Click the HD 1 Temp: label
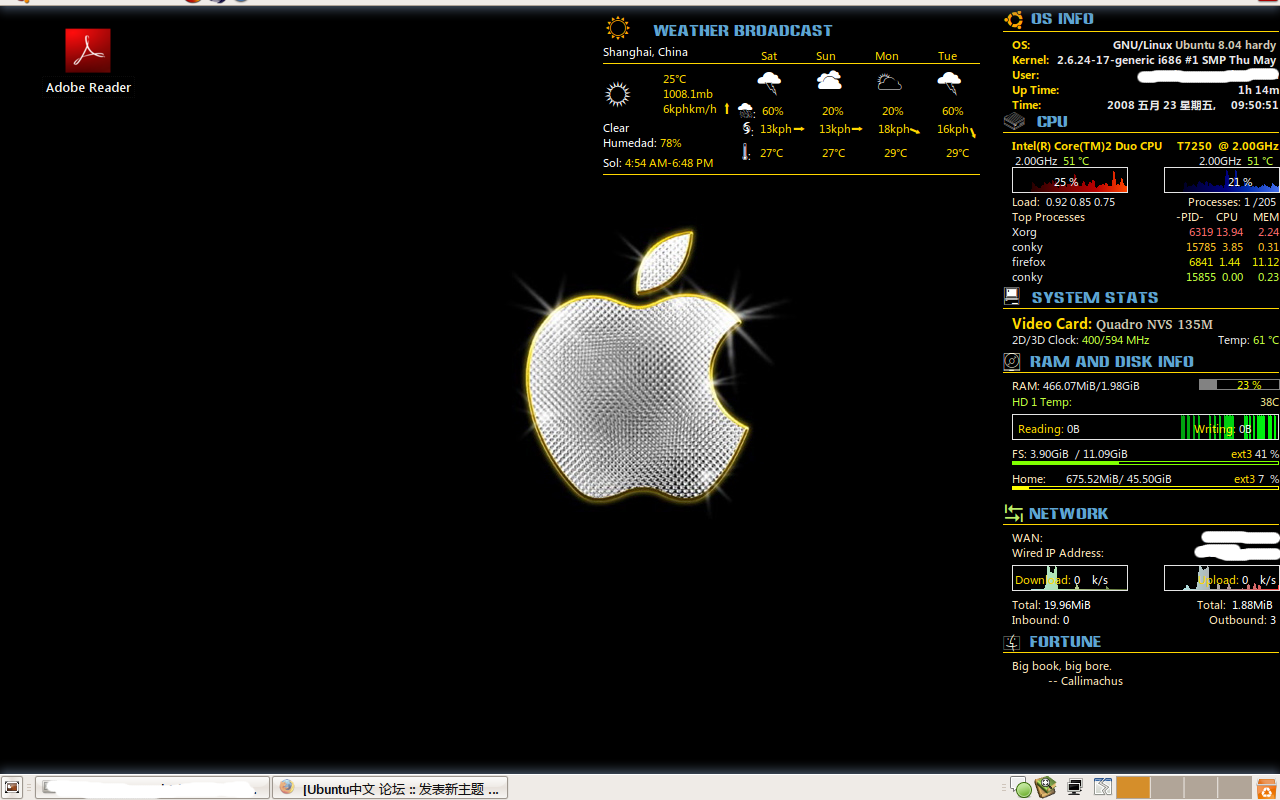Viewport: 1280px width, 800px height. (1041, 402)
